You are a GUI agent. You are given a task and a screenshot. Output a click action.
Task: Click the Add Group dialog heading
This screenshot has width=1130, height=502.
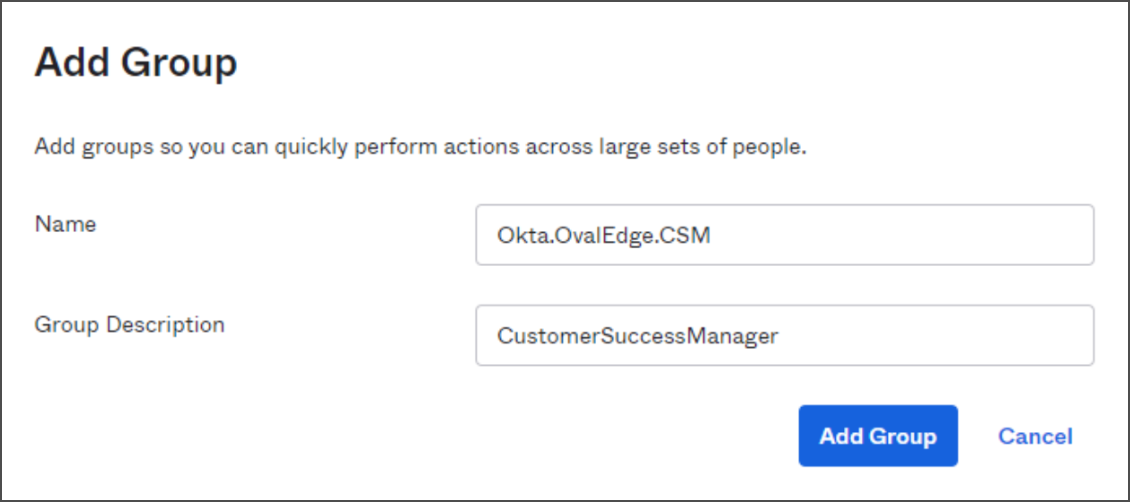(x=136, y=64)
